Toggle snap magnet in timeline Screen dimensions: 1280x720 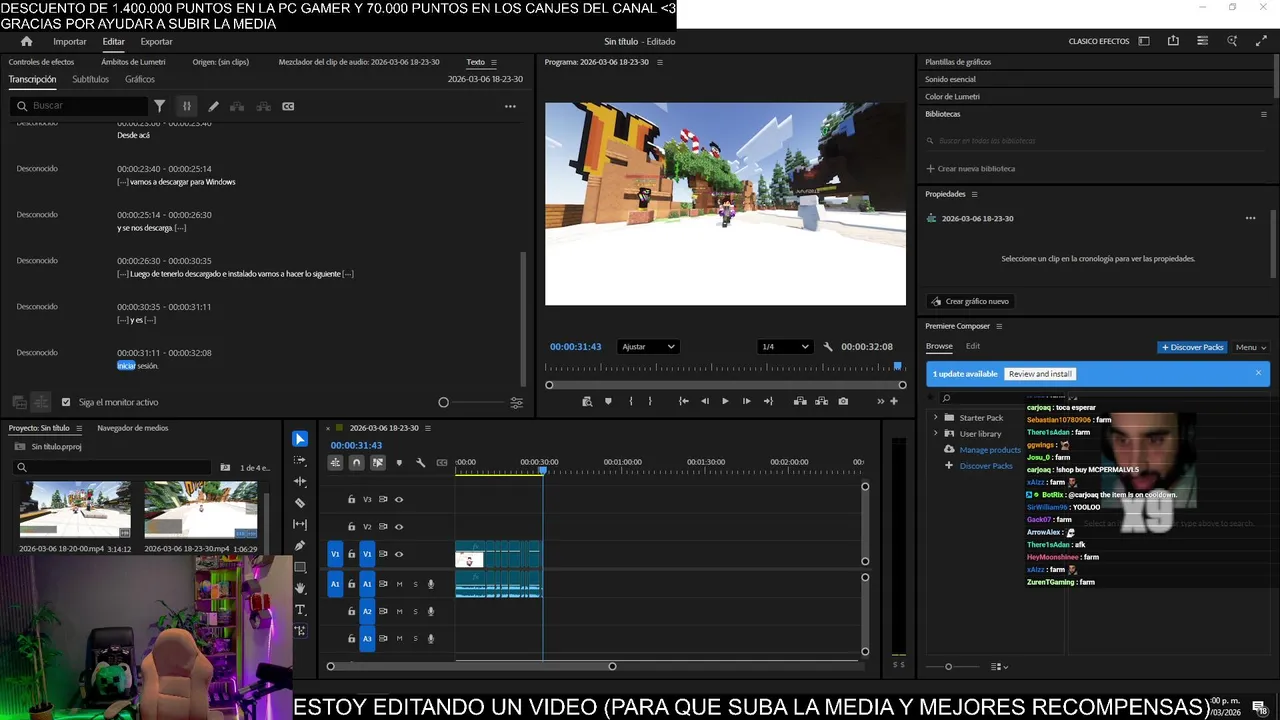pyautogui.click(x=356, y=462)
